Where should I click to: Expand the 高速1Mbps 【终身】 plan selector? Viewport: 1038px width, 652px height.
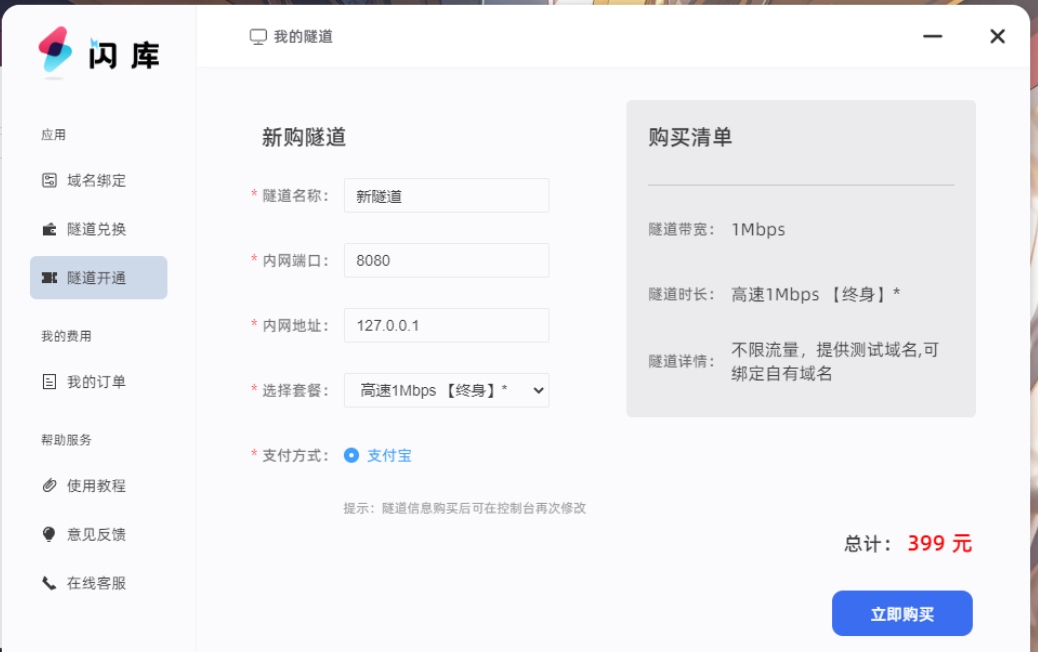tap(445, 390)
